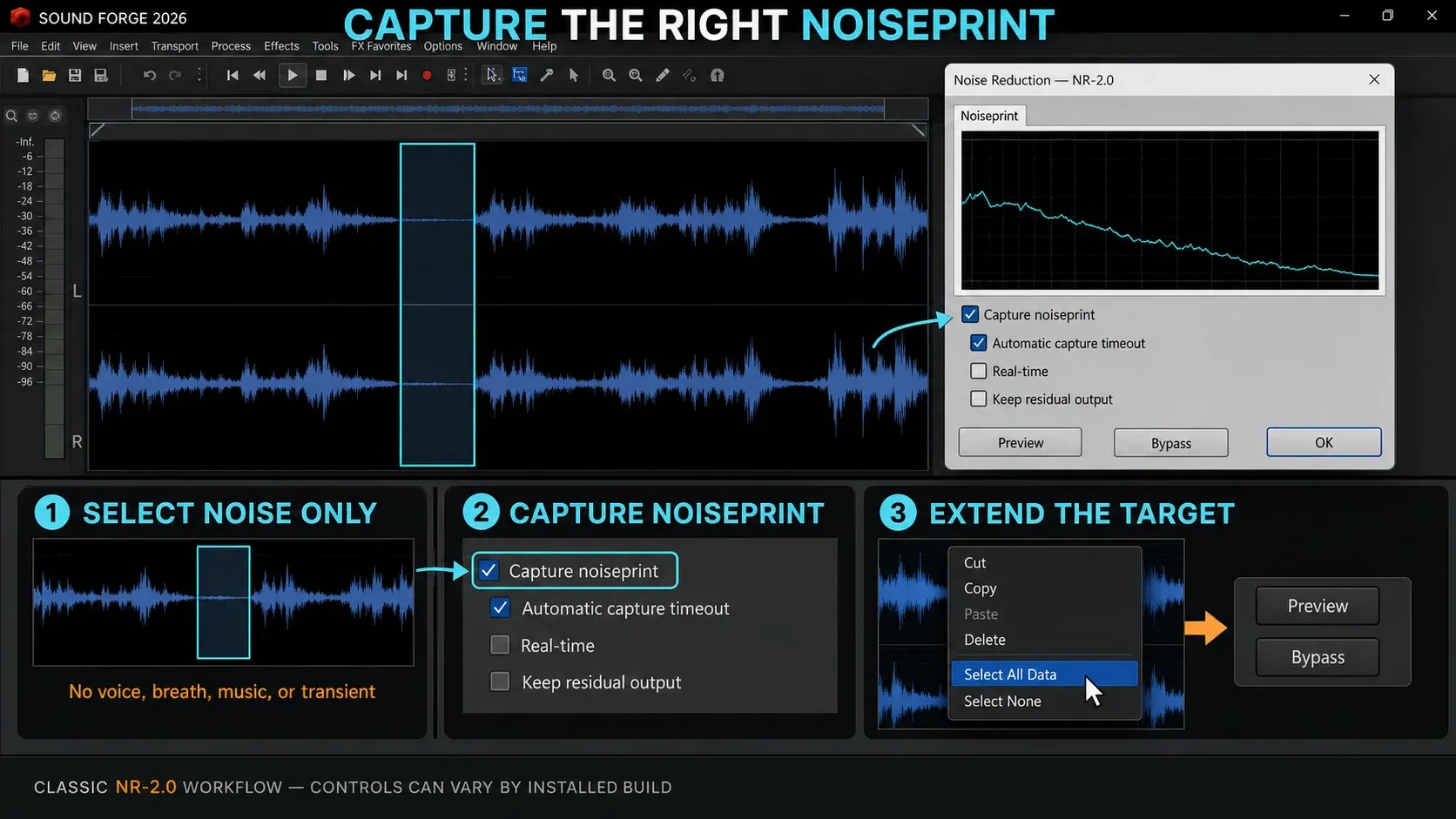Check Keep residual output in step 2 panel

click(x=500, y=681)
